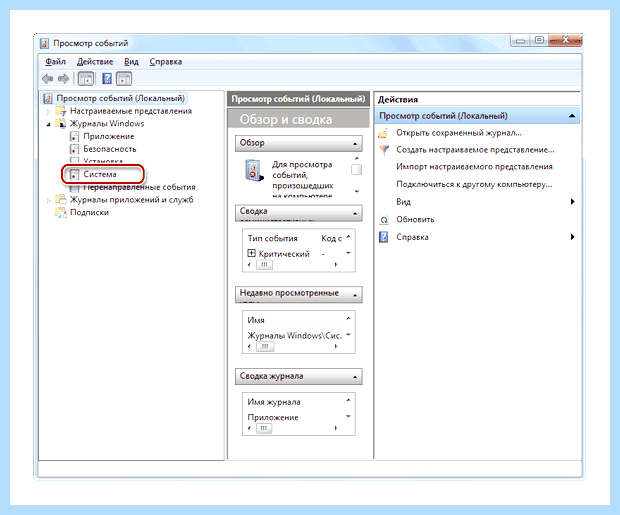
Task: Click the horizontal scrollbar thumb under Приложение summary
Action: [264, 428]
